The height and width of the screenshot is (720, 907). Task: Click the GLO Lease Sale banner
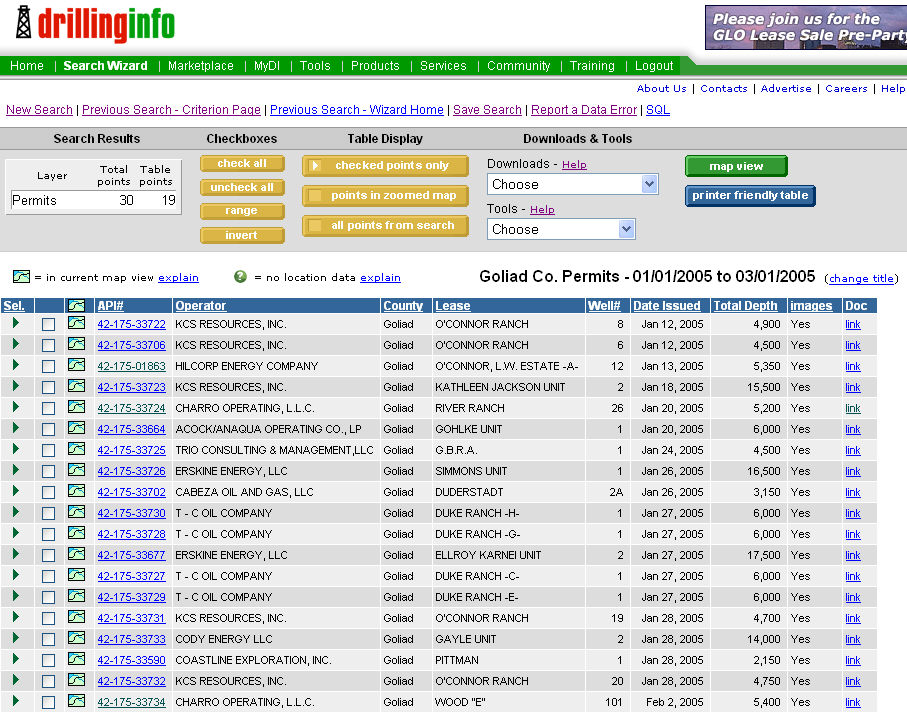point(806,27)
